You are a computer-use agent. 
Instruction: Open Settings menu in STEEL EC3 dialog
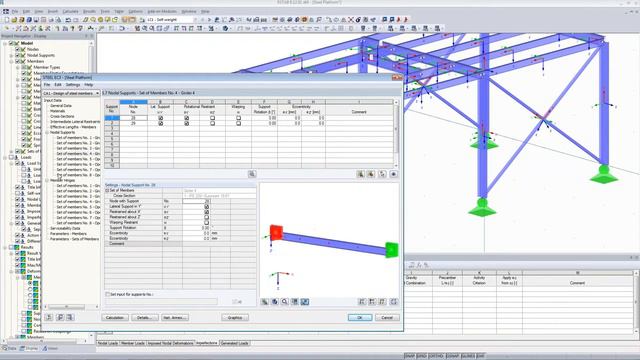click(73, 85)
